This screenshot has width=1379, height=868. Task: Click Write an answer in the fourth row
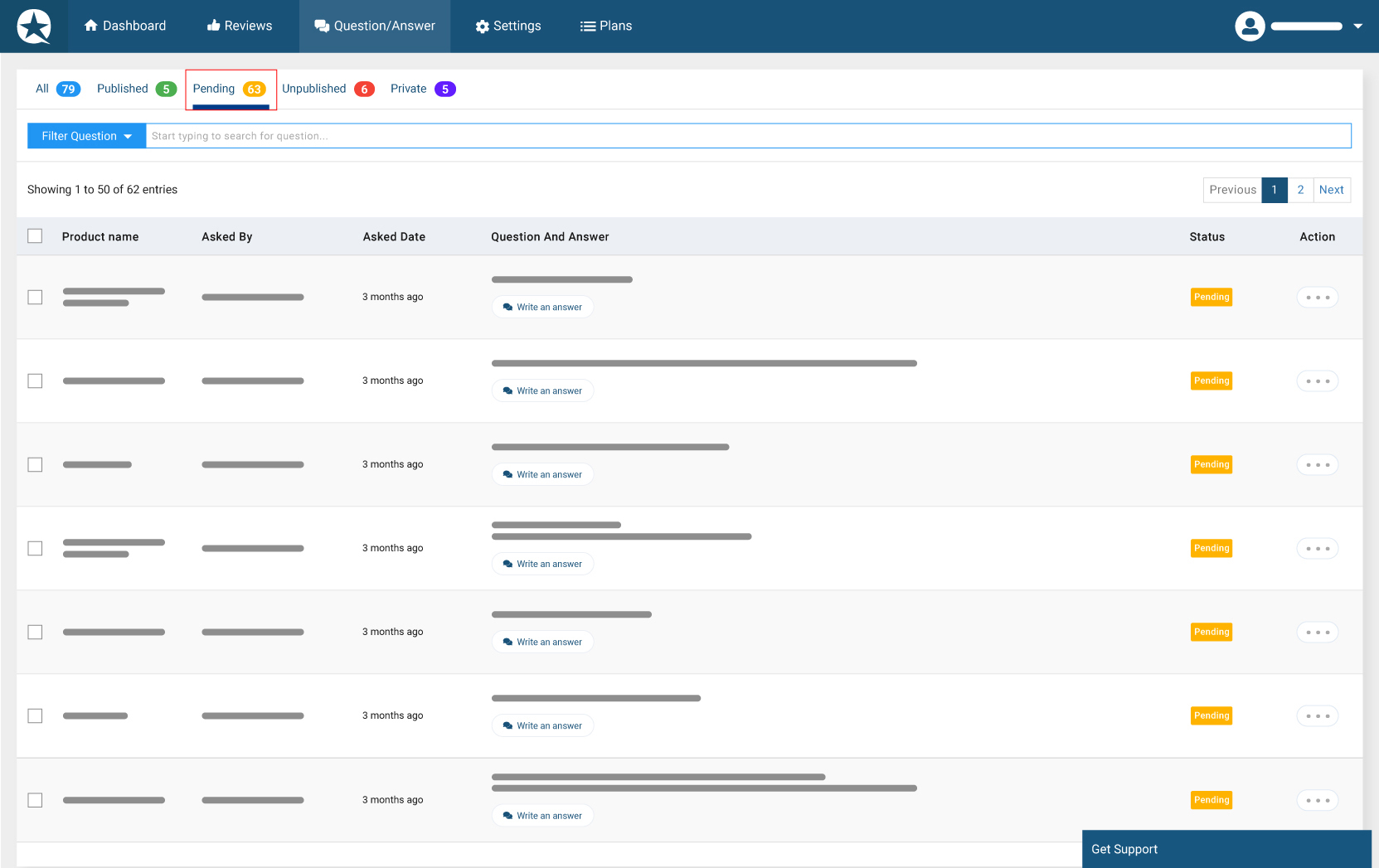(x=542, y=564)
